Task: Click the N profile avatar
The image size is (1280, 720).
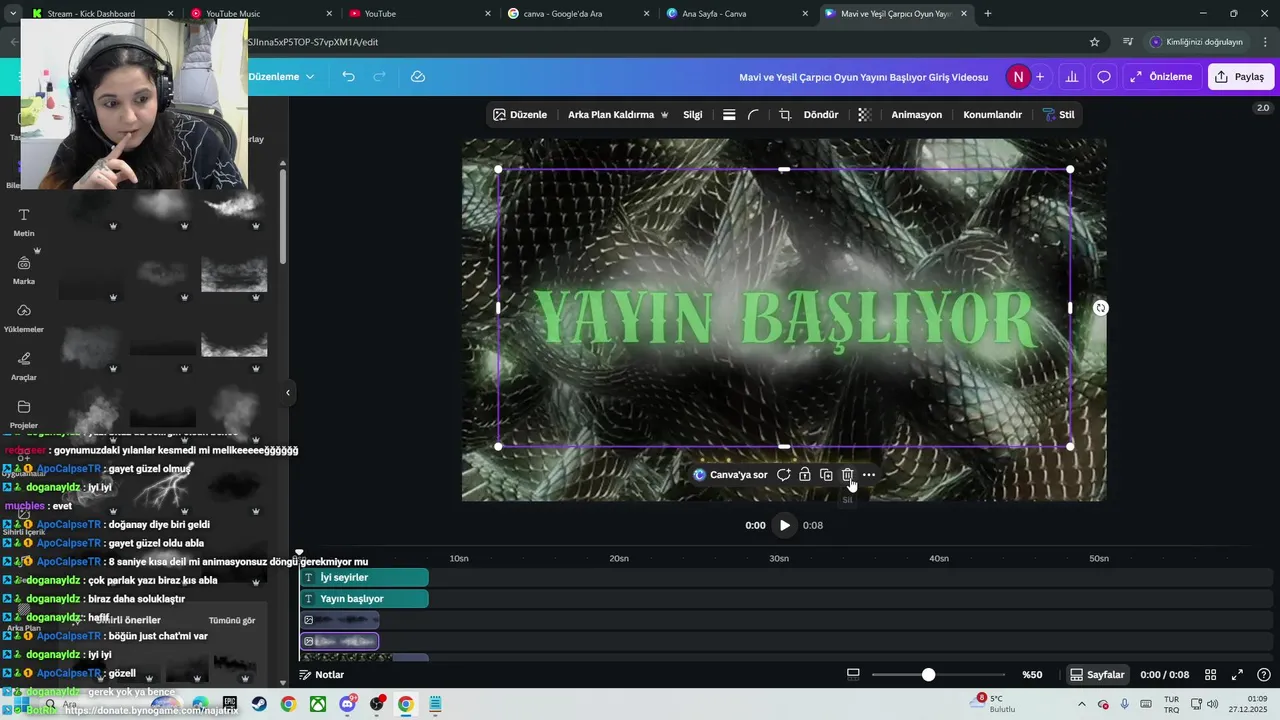Action: (1018, 77)
